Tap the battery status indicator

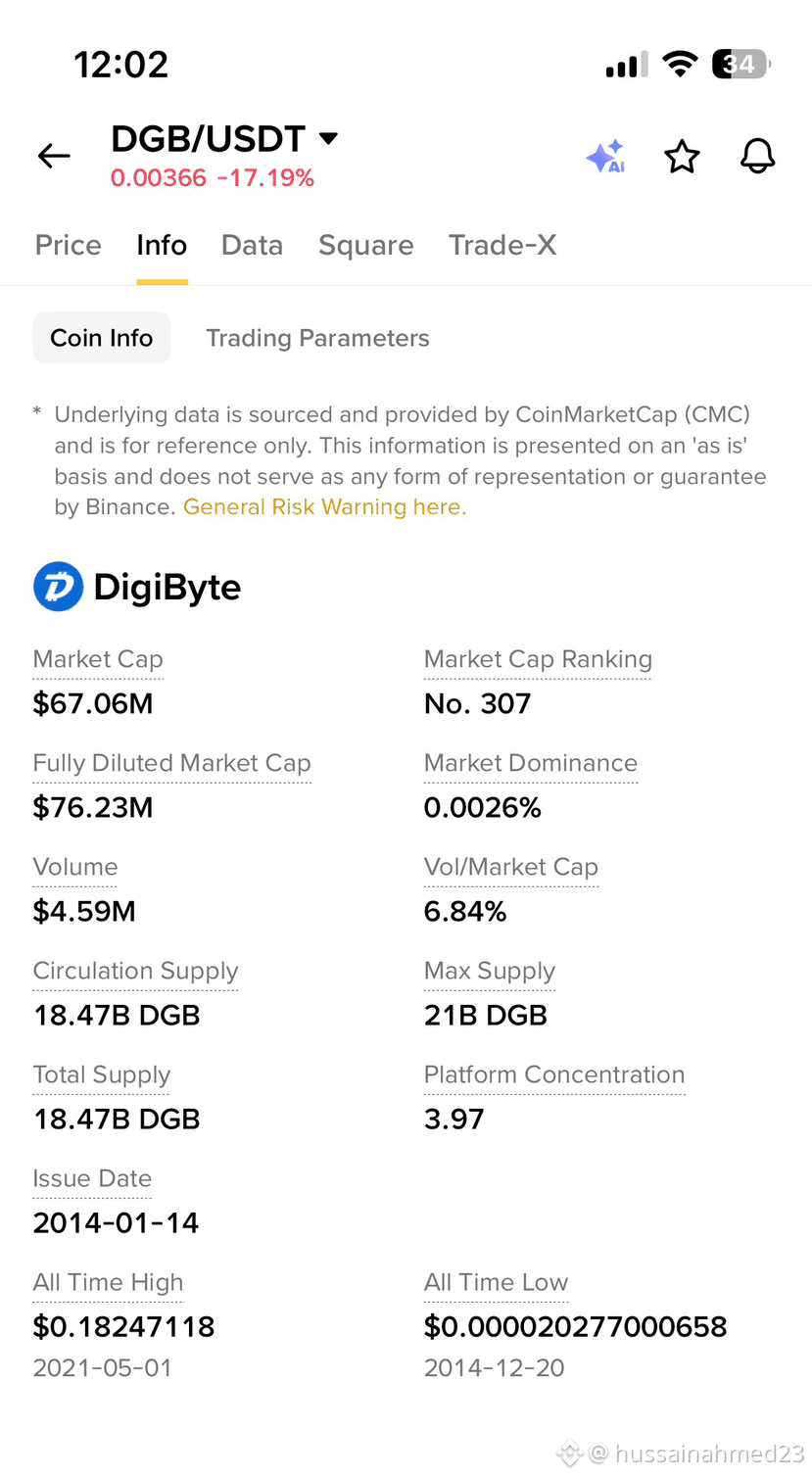741,65
